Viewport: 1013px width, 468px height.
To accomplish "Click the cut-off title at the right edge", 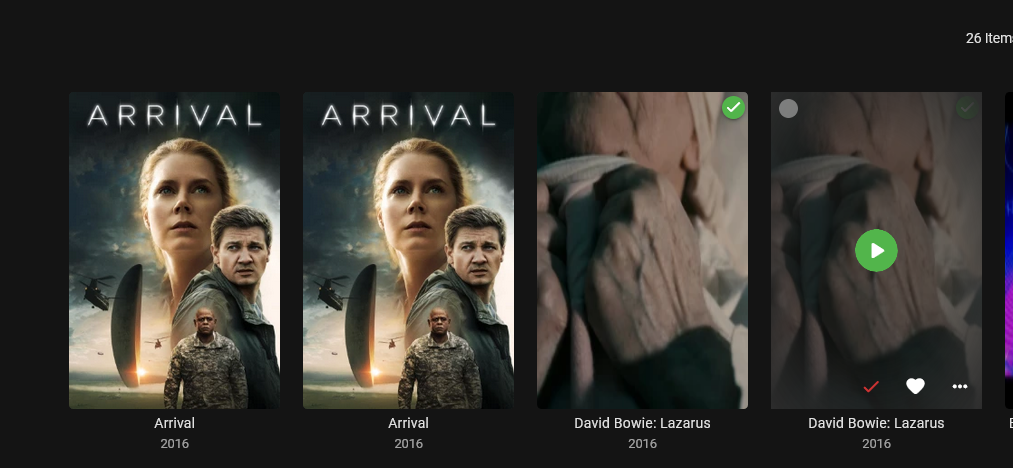I will tap(1010, 423).
